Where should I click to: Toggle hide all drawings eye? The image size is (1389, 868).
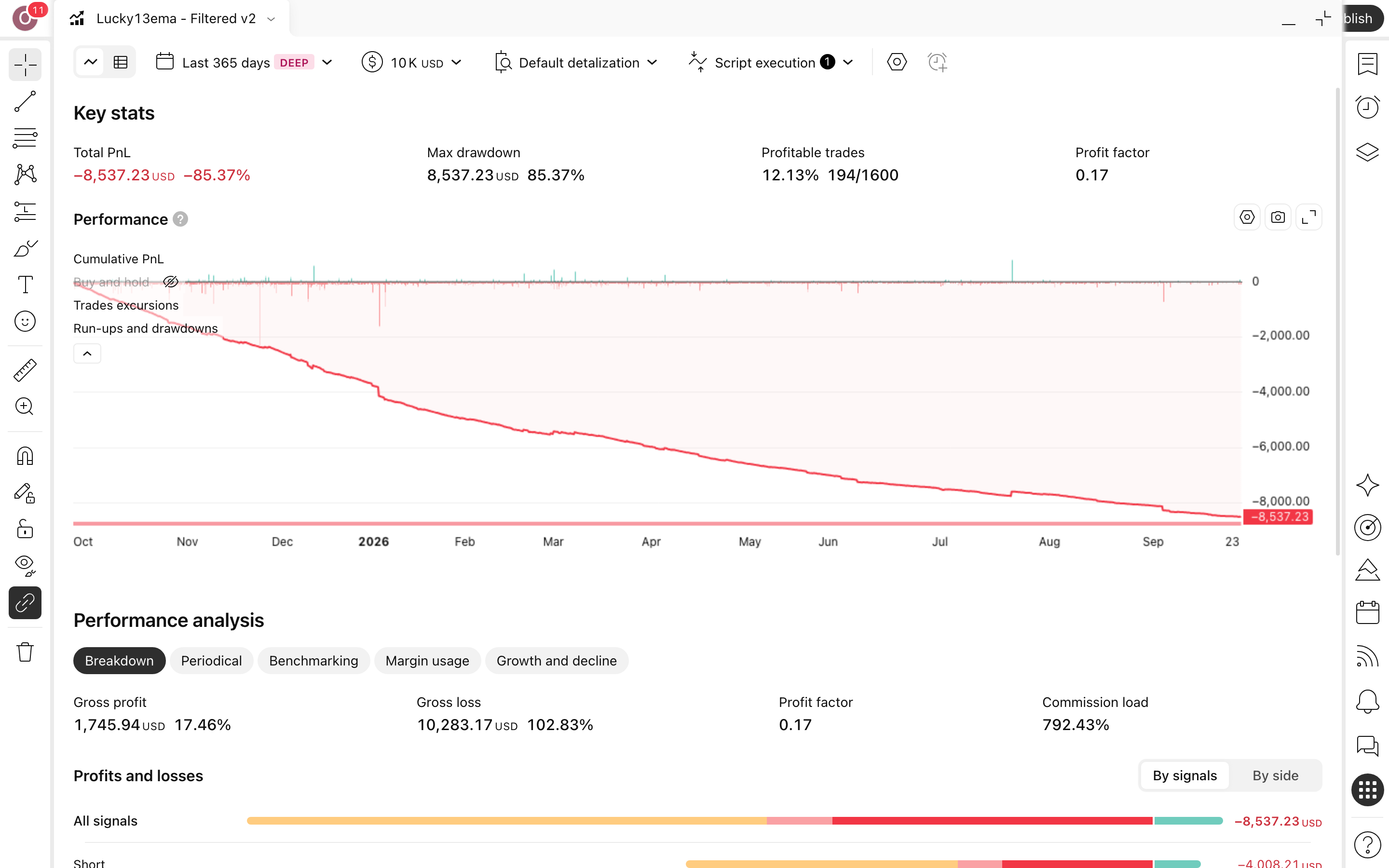[x=25, y=566]
